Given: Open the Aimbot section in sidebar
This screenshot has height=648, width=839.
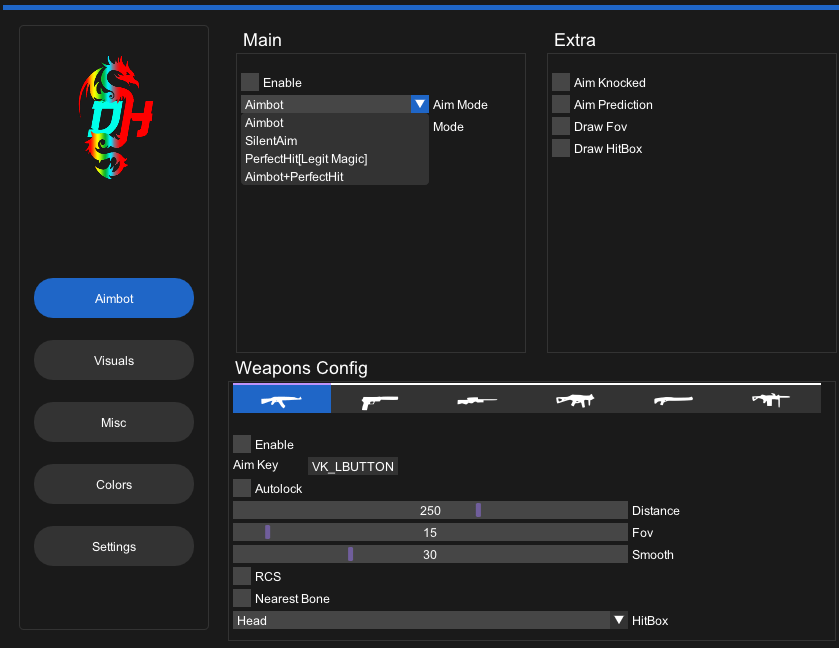Looking at the screenshot, I should pyautogui.click(x=114, y=298).
